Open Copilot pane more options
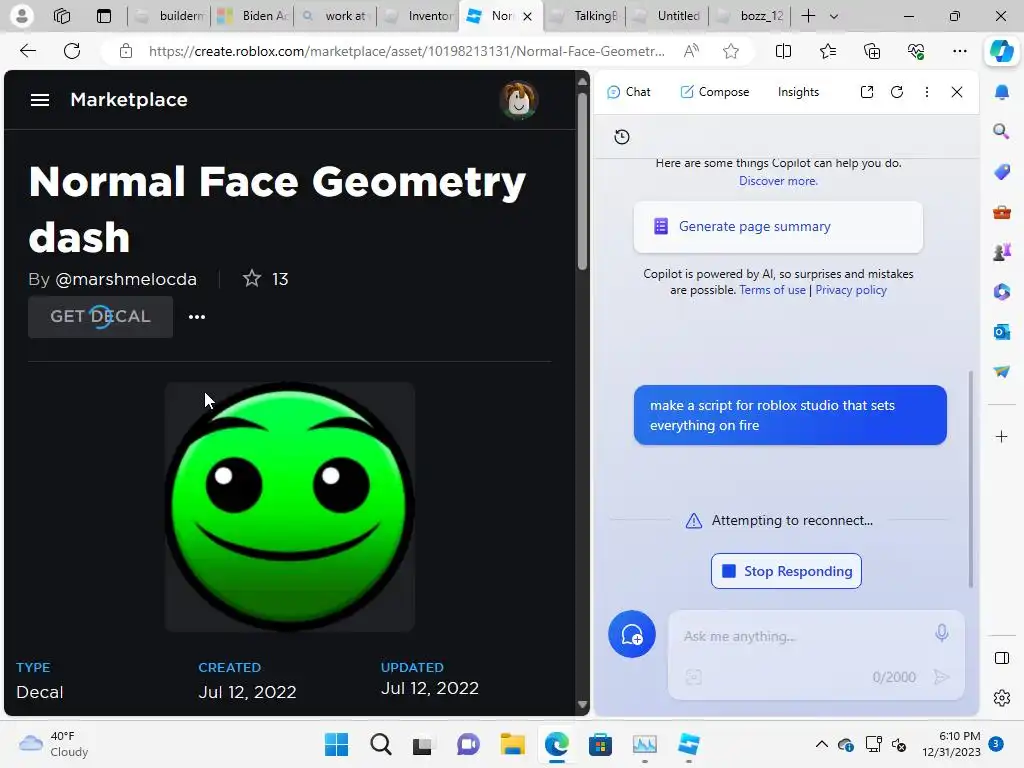Screen dimensions: 1024x768 coord(927,92)
